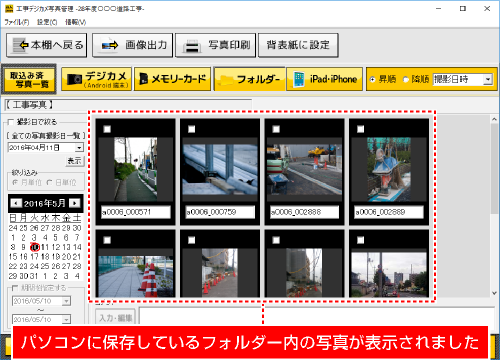The width and height of the screenshot is (500, 361).
Task: Select the 日単位 radio option
Action: [50, 182]
